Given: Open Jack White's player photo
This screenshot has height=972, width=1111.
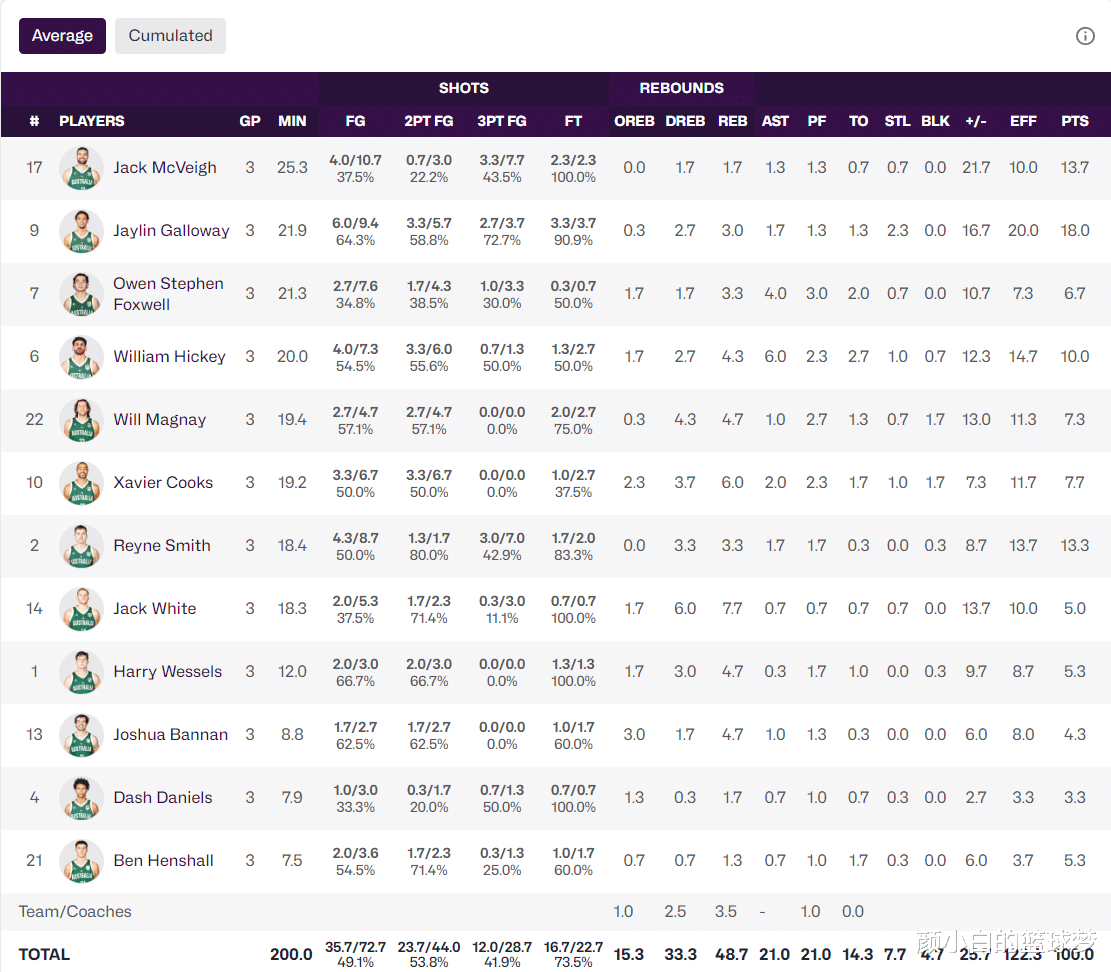Looking at the screenshot, I should coord(81,609).
